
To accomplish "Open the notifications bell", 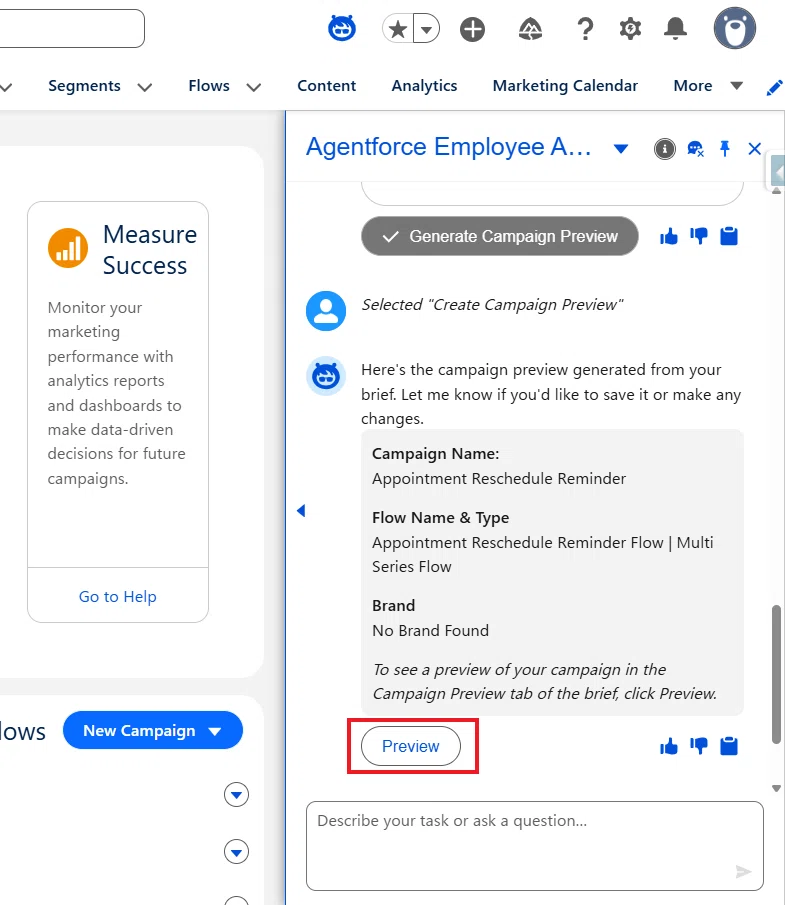I will 675,28.
